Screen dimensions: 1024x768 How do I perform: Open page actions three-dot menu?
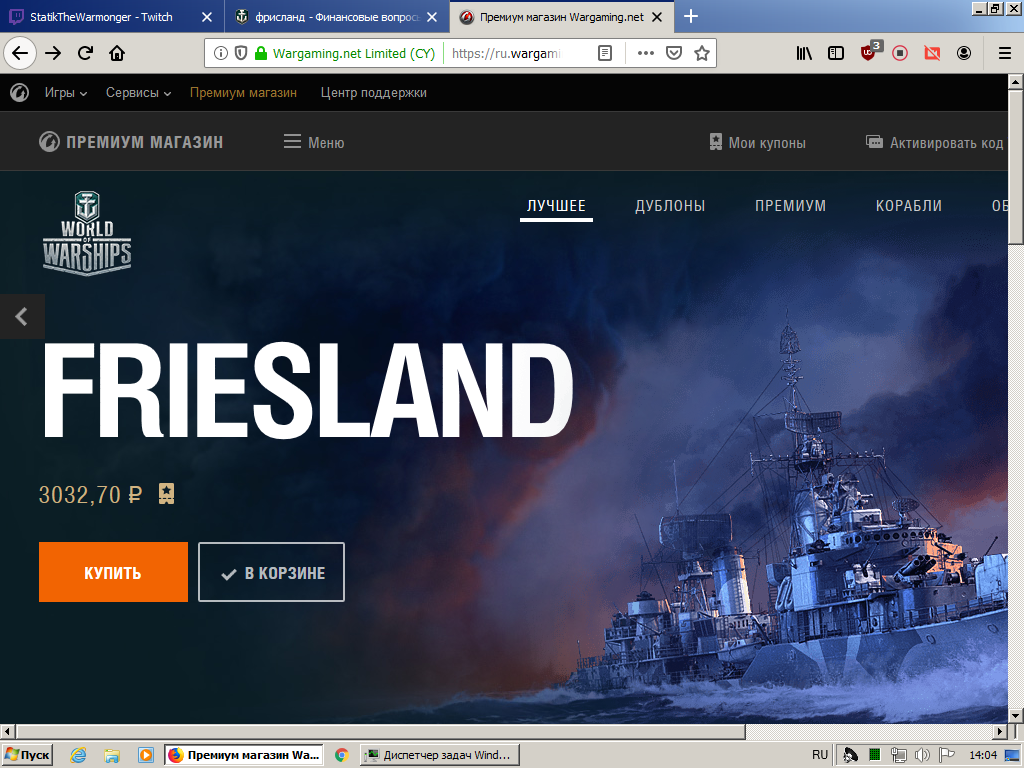point(645,53)
